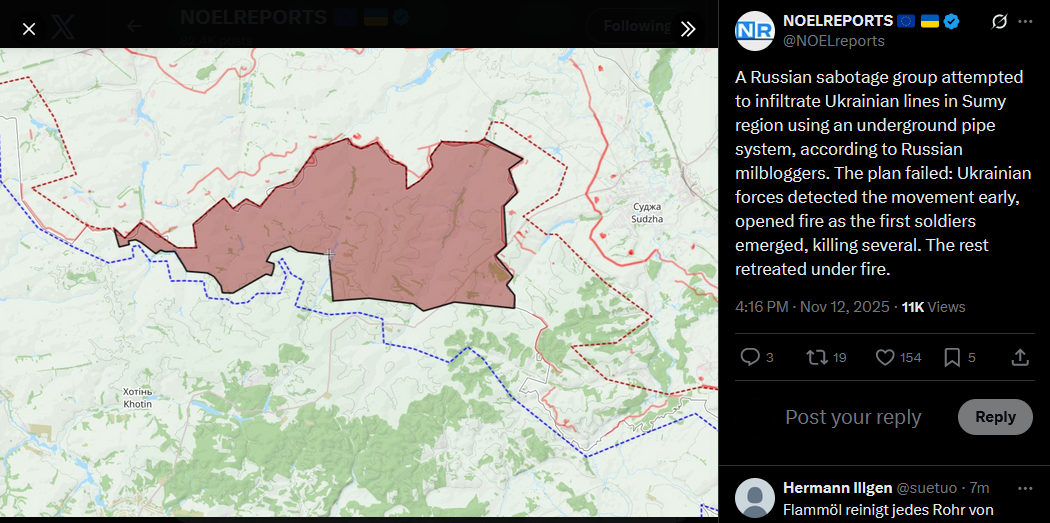Screen dimensions: 1050x523
Task: Click the Grok slashed-circle icon
Action: point(998,22)
